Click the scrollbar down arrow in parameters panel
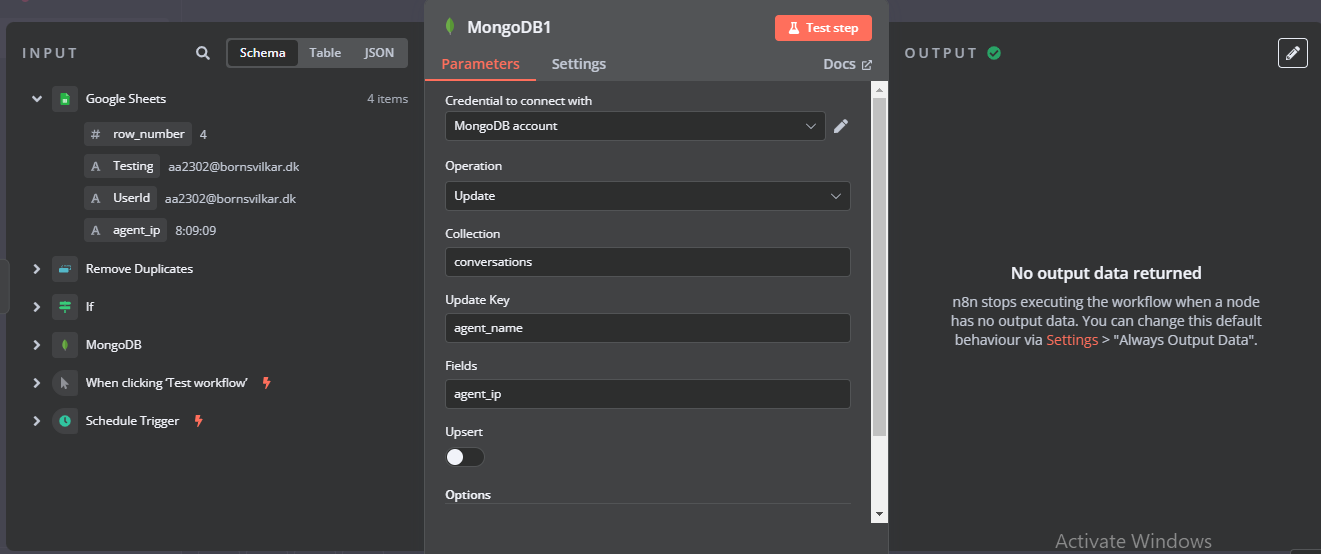The image size is (1321, 554). click(x=879, y=514)
